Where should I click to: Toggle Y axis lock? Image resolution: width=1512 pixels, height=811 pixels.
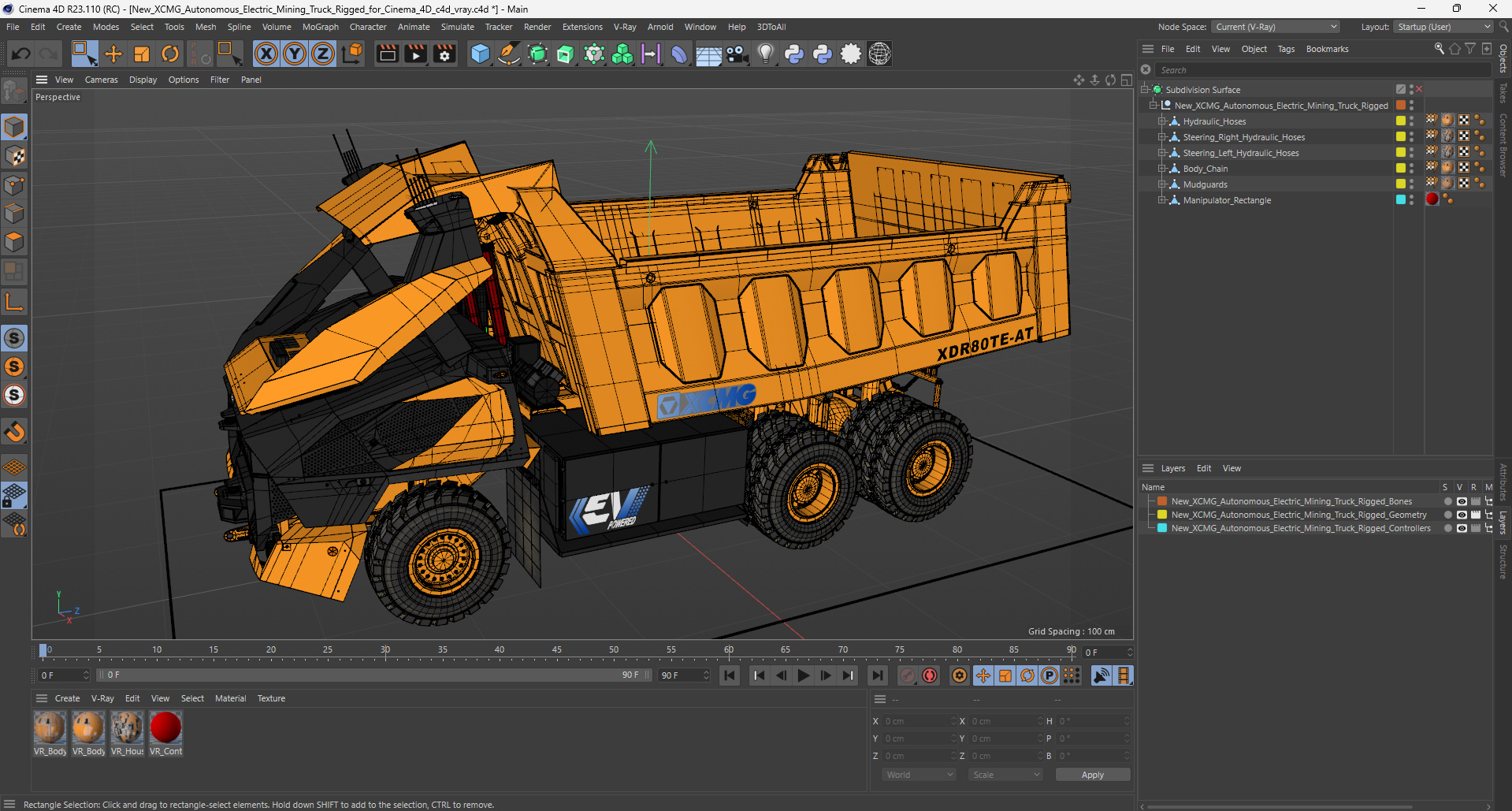[295, 54]
